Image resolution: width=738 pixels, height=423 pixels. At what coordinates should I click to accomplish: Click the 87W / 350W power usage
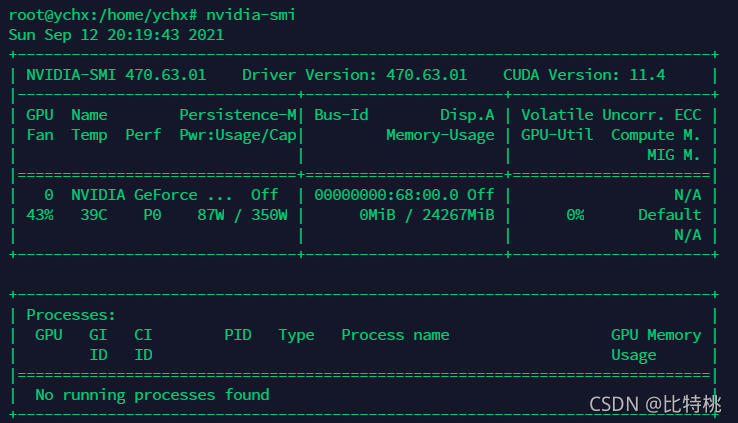pyautogui.click(x=242, y=215)
